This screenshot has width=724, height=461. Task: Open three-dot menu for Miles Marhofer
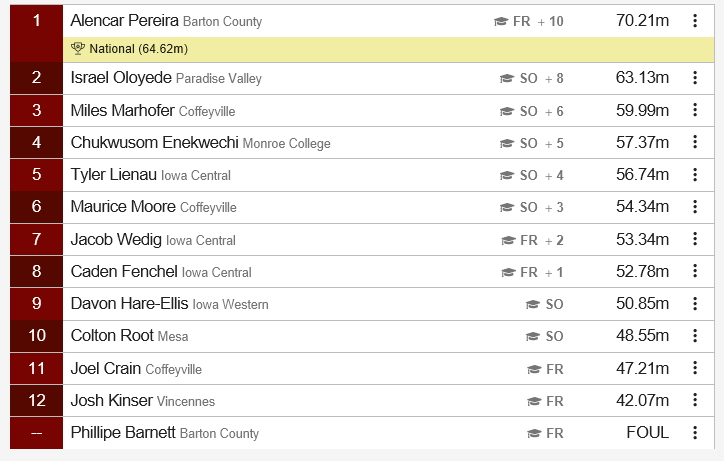point(695,110)
